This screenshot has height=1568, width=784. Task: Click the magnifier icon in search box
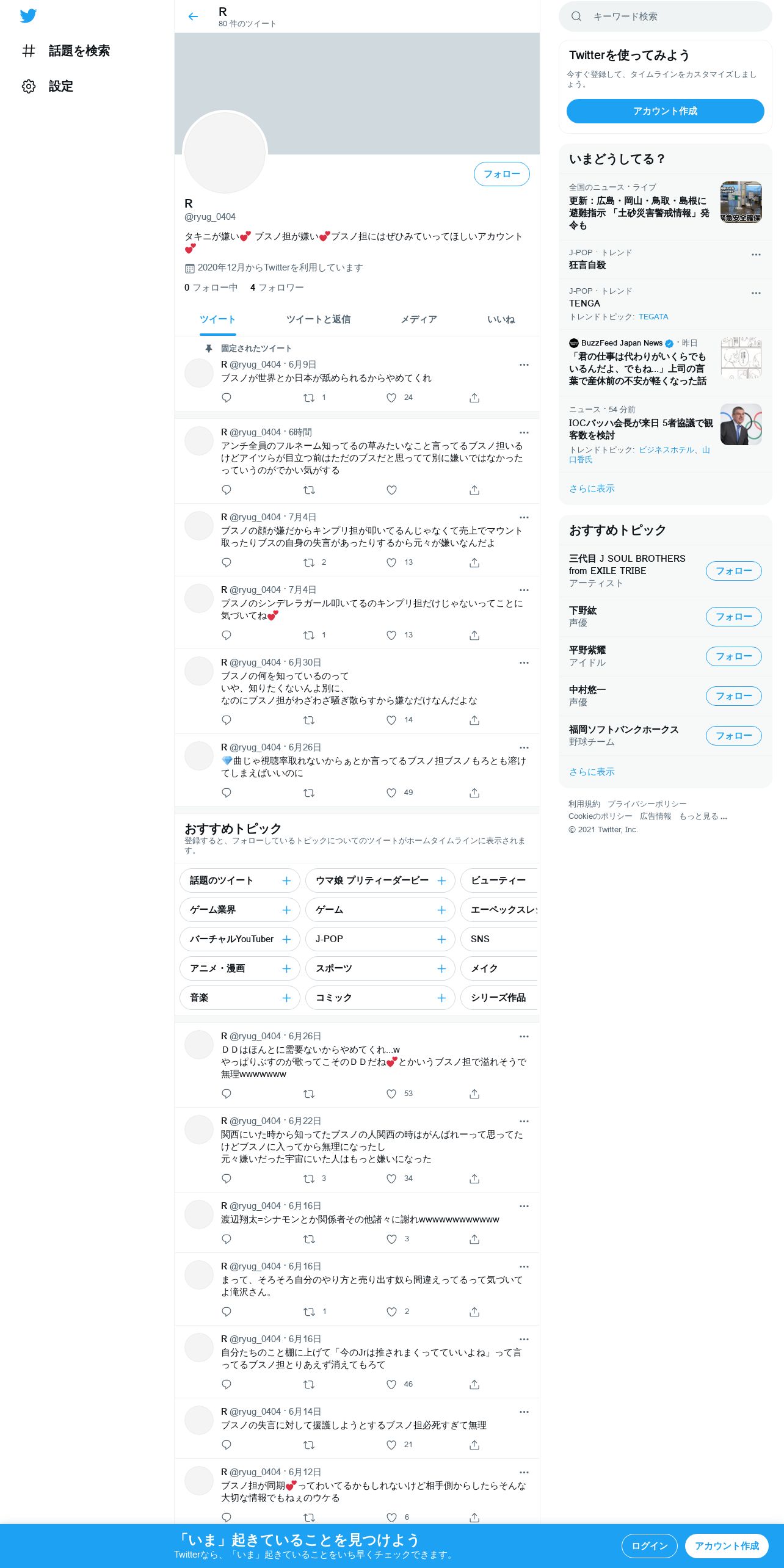(x=576, y=16)
